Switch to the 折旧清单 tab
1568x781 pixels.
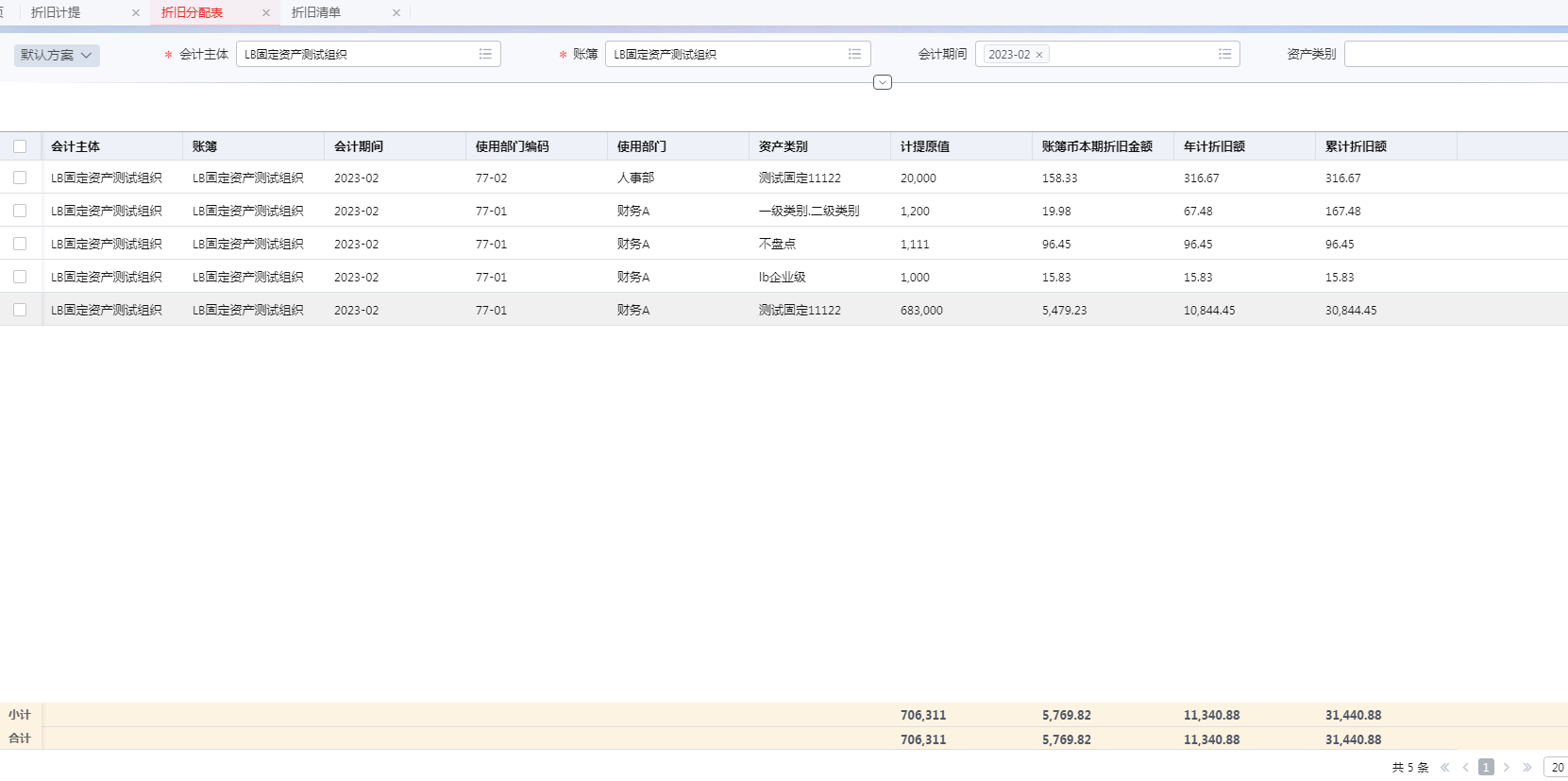316,13
